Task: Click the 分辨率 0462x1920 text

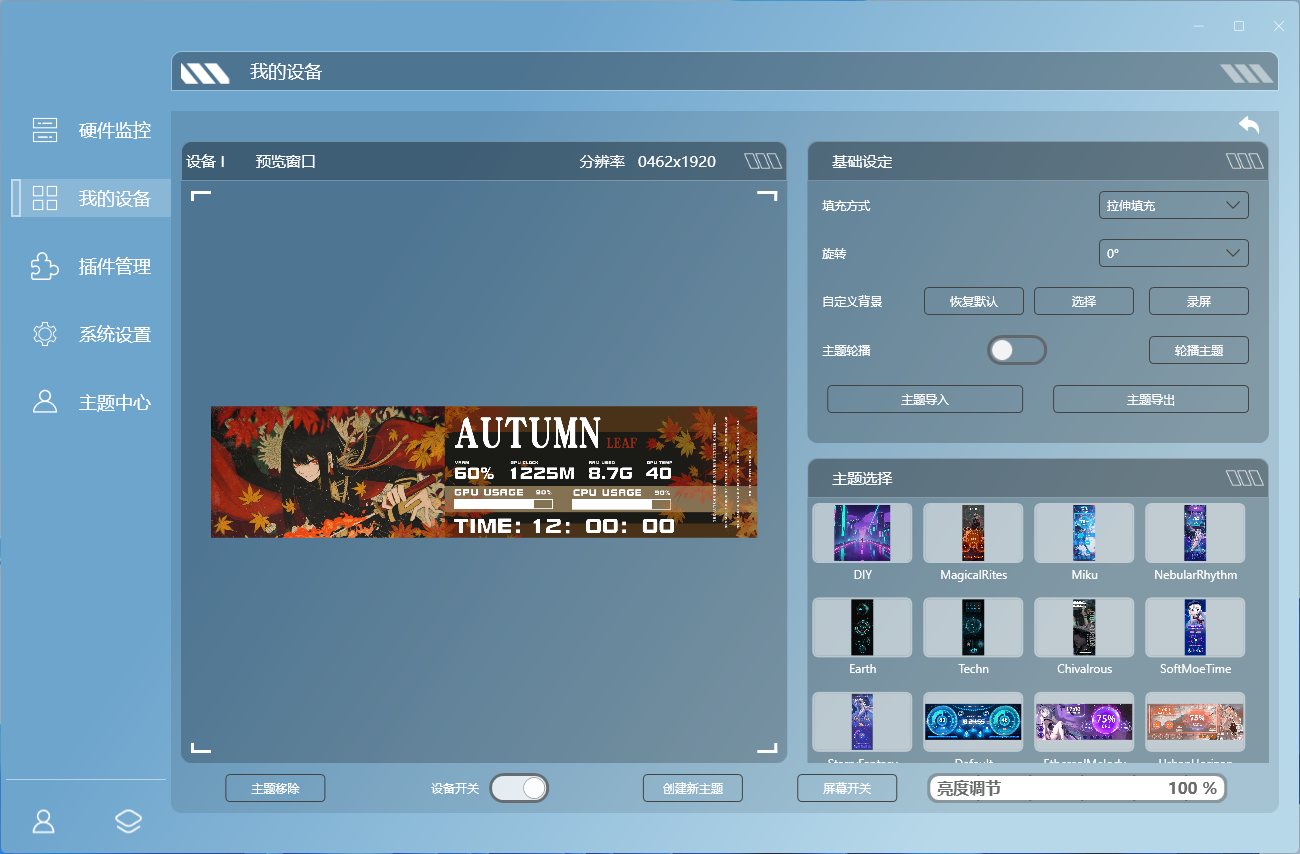Action: (648, 161)
